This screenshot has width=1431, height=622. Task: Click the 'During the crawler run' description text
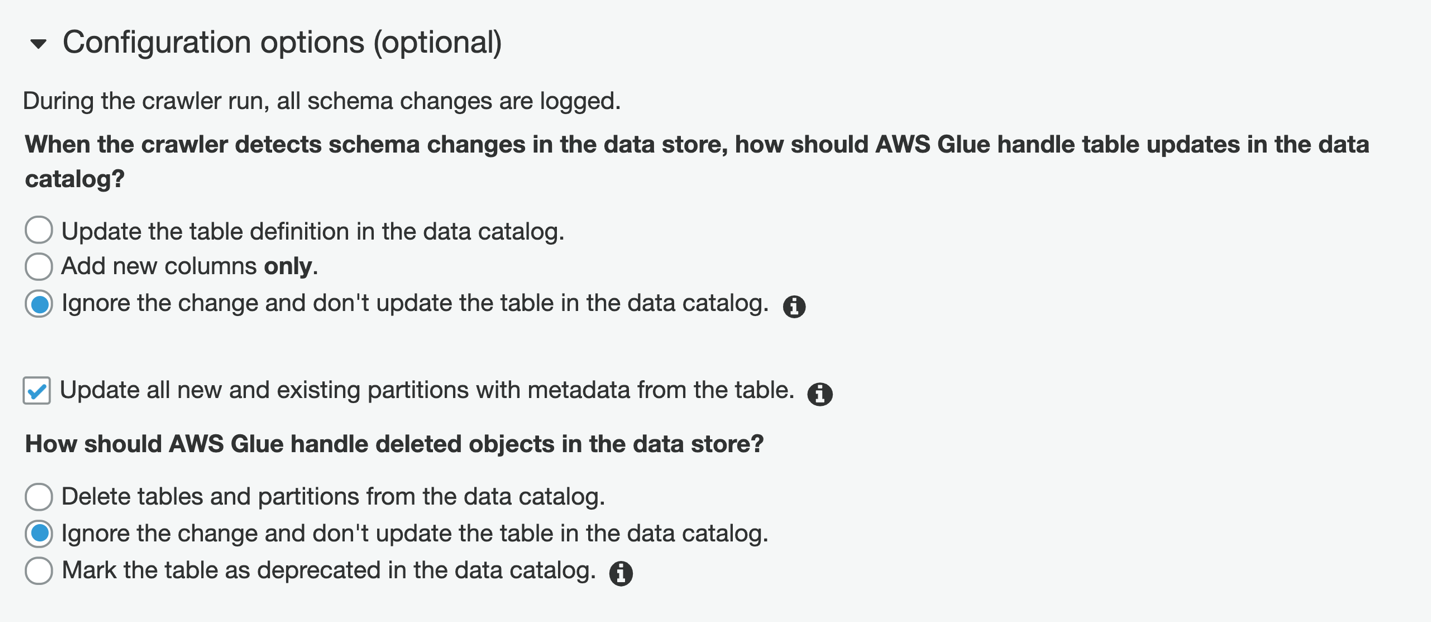click(x=321, y=101)
